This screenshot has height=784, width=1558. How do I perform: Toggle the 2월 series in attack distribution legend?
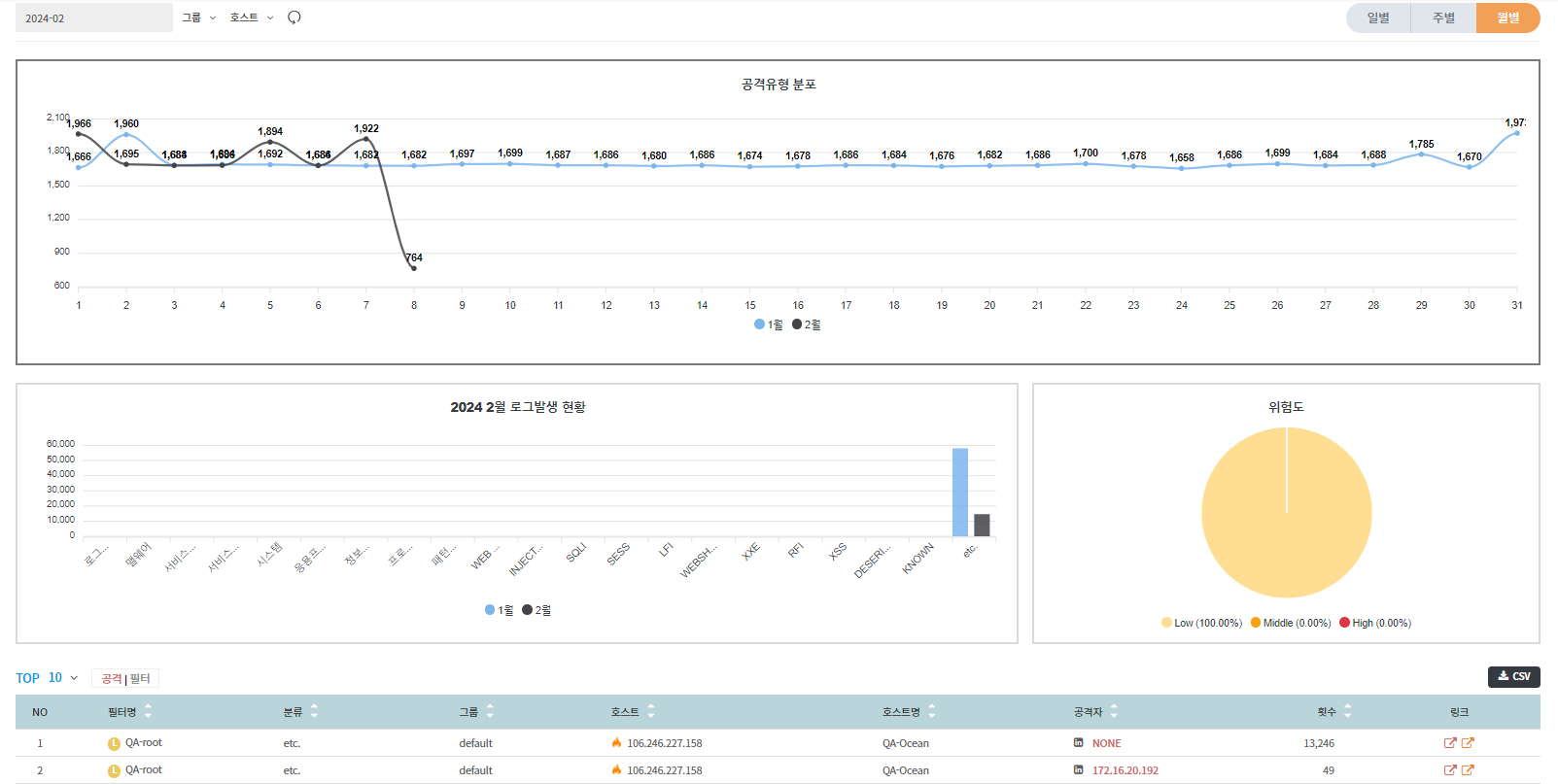click(806, 324)
